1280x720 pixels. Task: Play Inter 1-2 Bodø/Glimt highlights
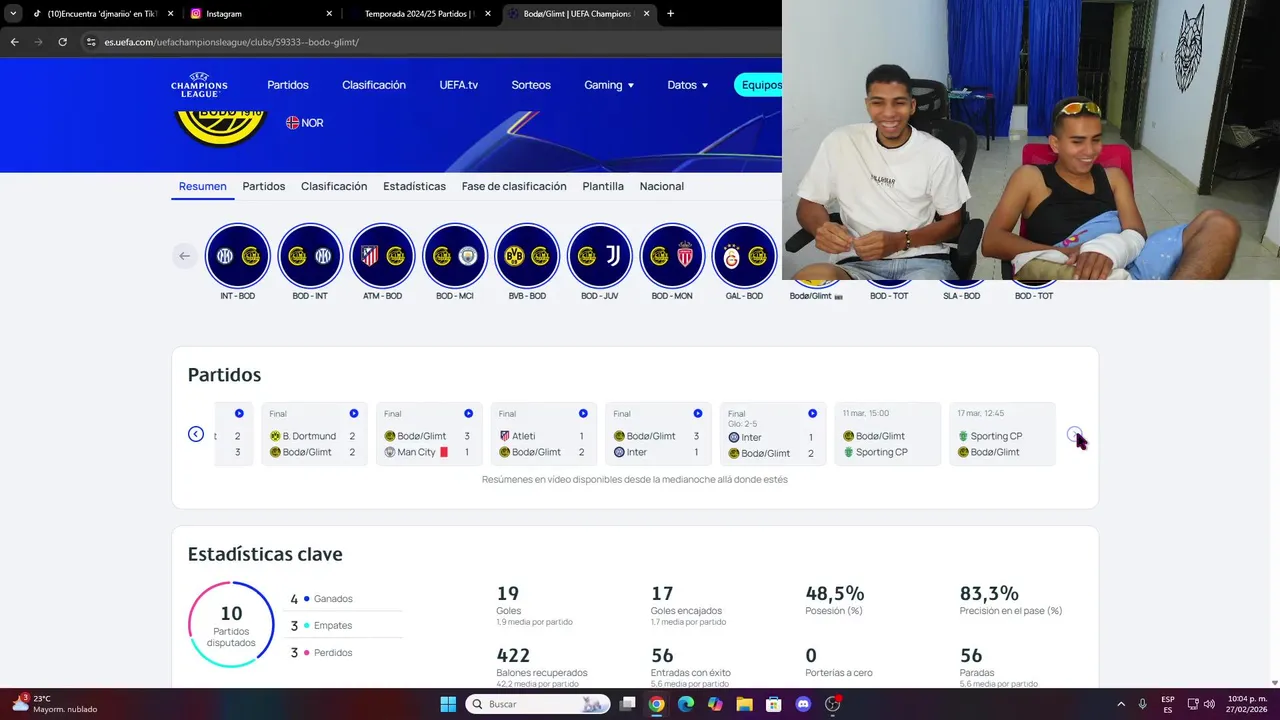[812, 413]
